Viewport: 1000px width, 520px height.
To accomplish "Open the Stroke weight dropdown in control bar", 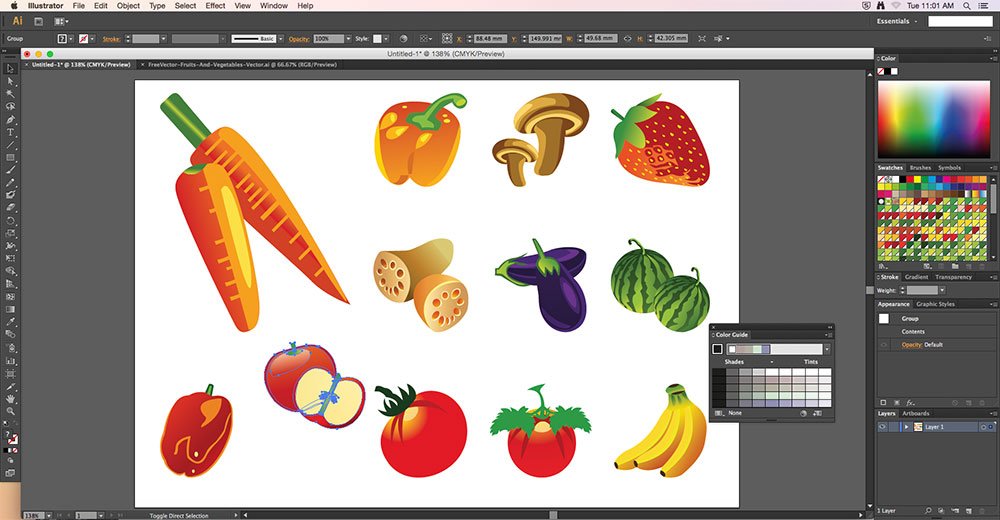I will pos(164,39).
